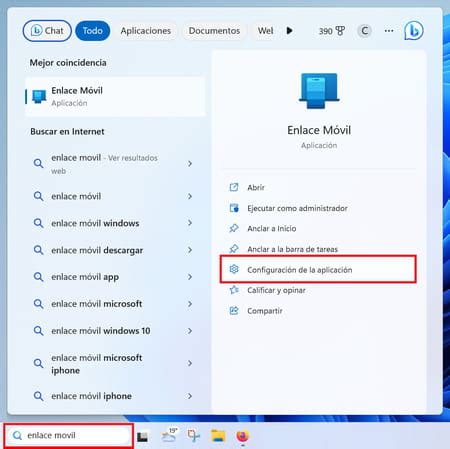Click the administrator shield icon
This screenshot has height=449, width=450.
coord(234,208)
